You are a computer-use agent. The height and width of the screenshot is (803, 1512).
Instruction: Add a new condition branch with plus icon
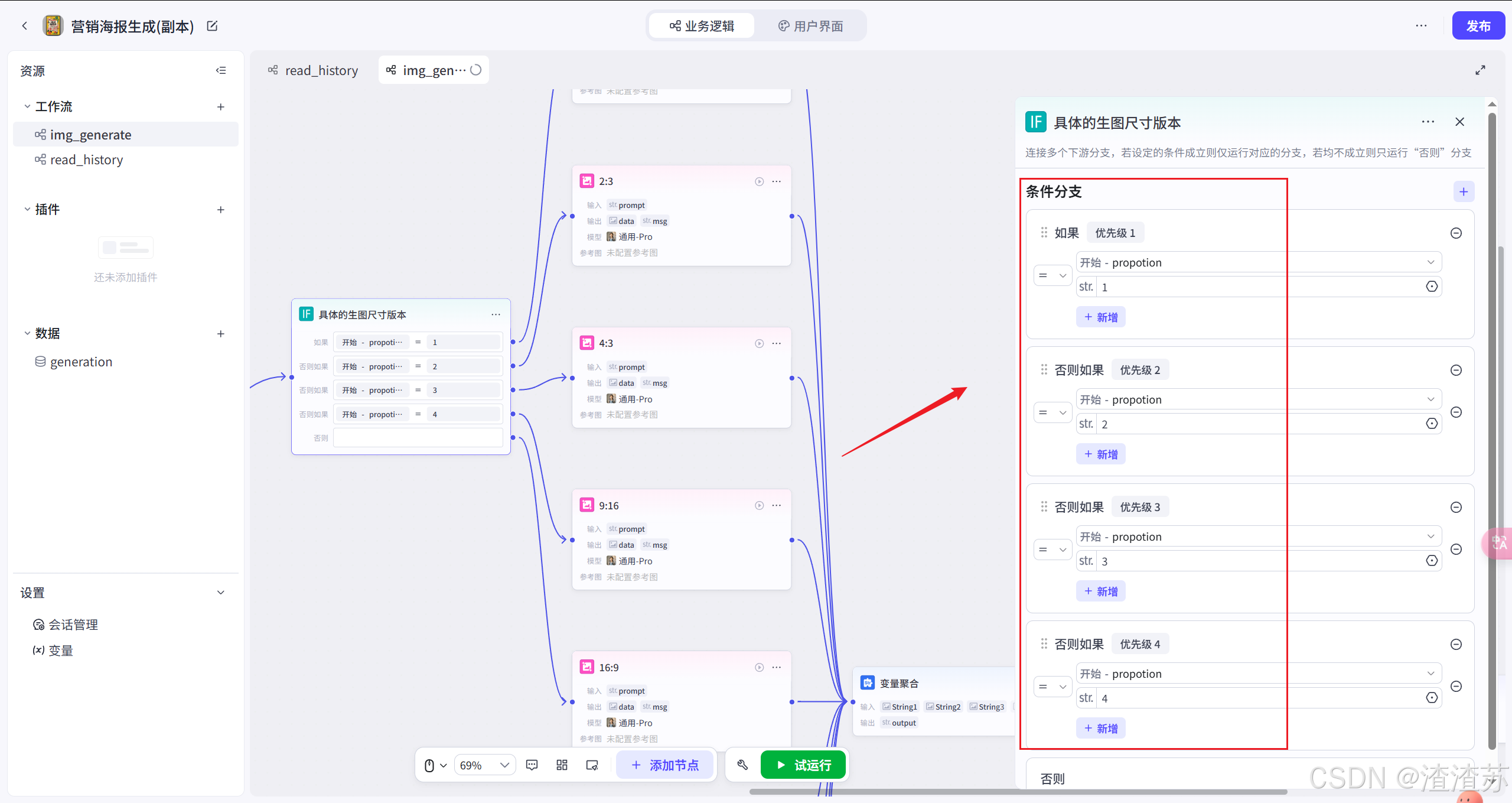coord(1464,191)
